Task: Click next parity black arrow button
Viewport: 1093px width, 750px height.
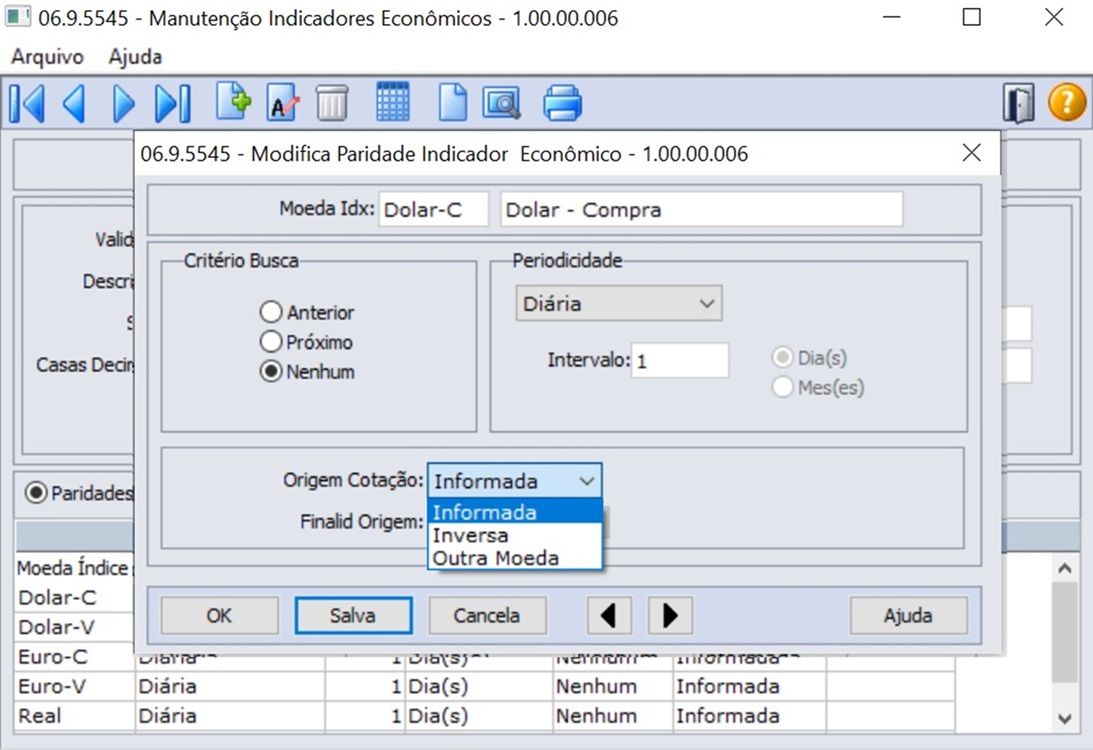Action: click(670, 615)
